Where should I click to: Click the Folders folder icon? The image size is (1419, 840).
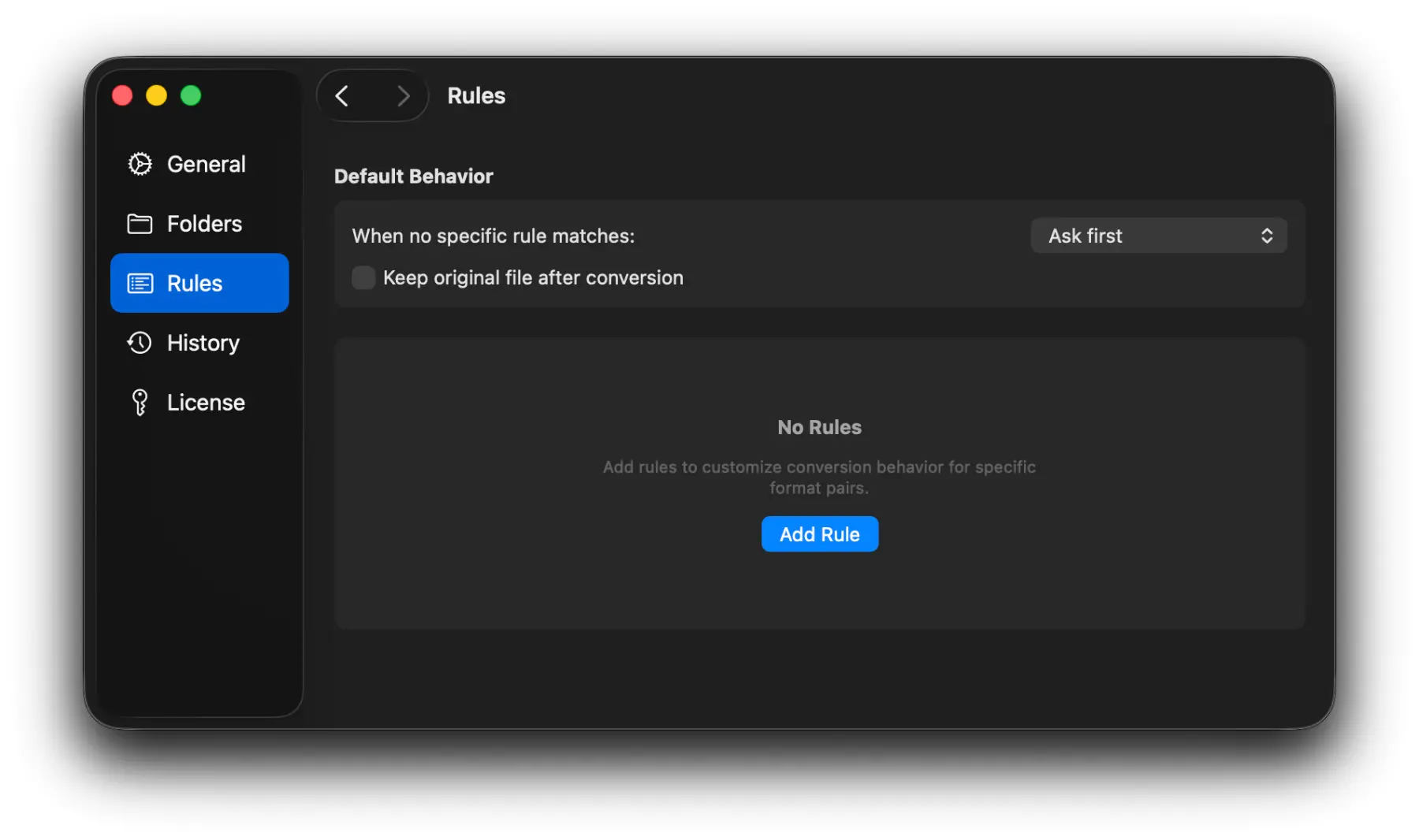[x=140, y=224]
